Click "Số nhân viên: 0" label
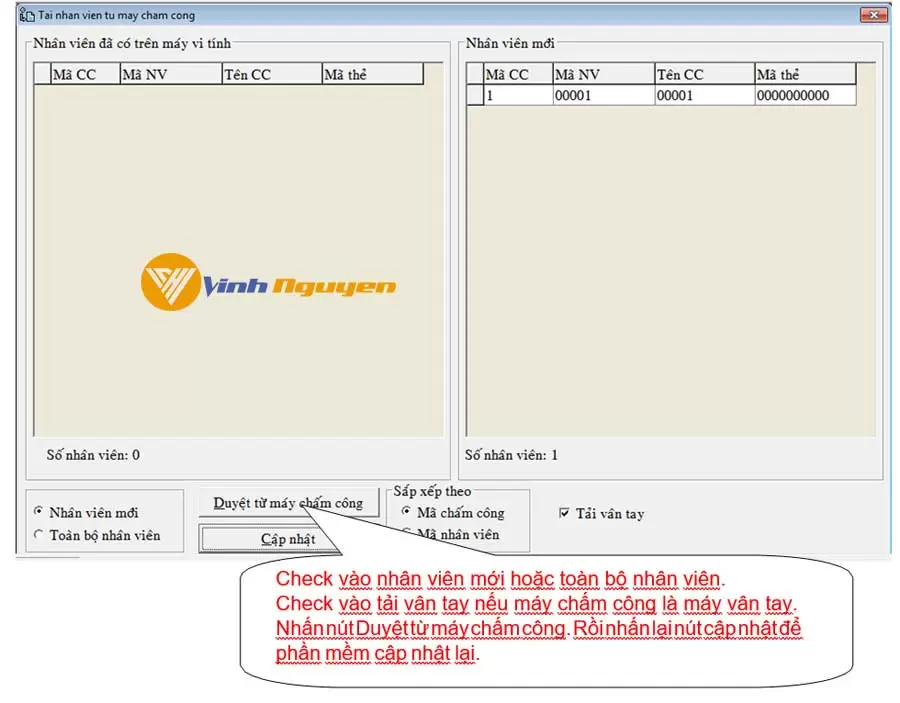Viewport: 900px width, 703px height. [93, 455]
